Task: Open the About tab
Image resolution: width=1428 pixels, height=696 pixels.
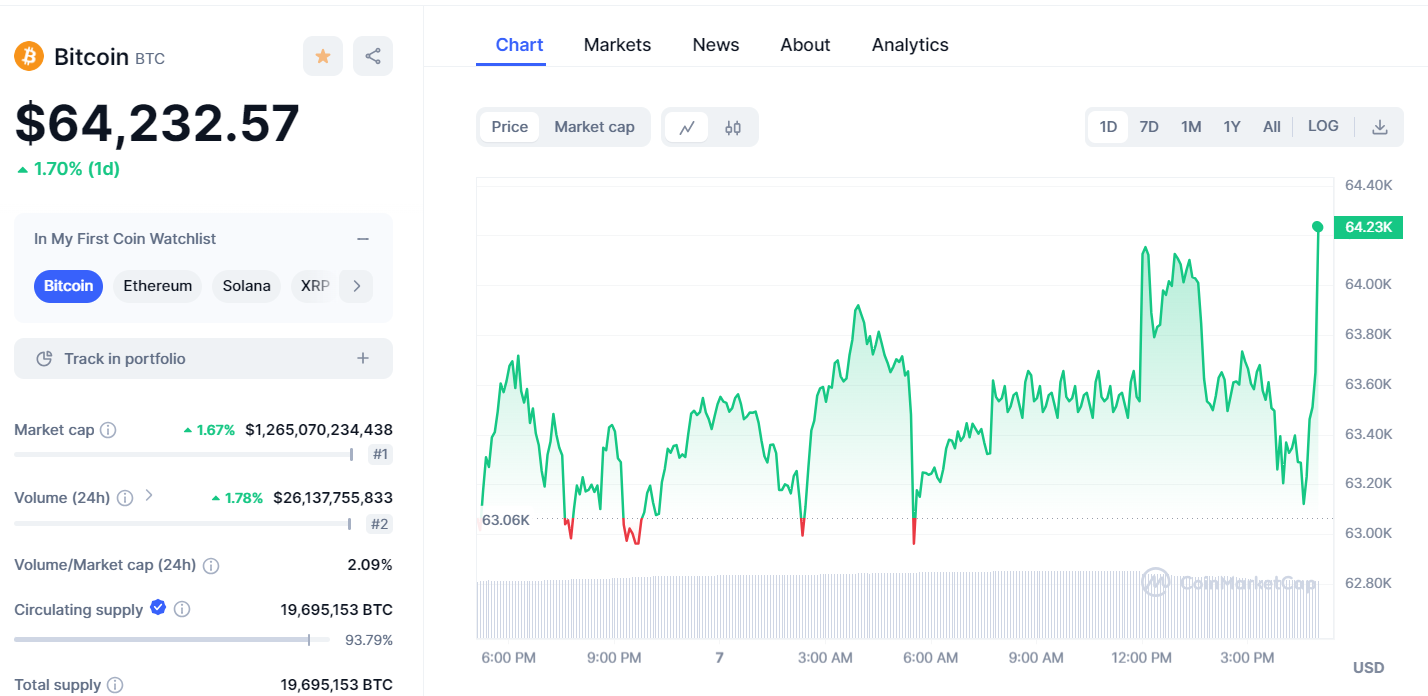Action: click(805, 45)
